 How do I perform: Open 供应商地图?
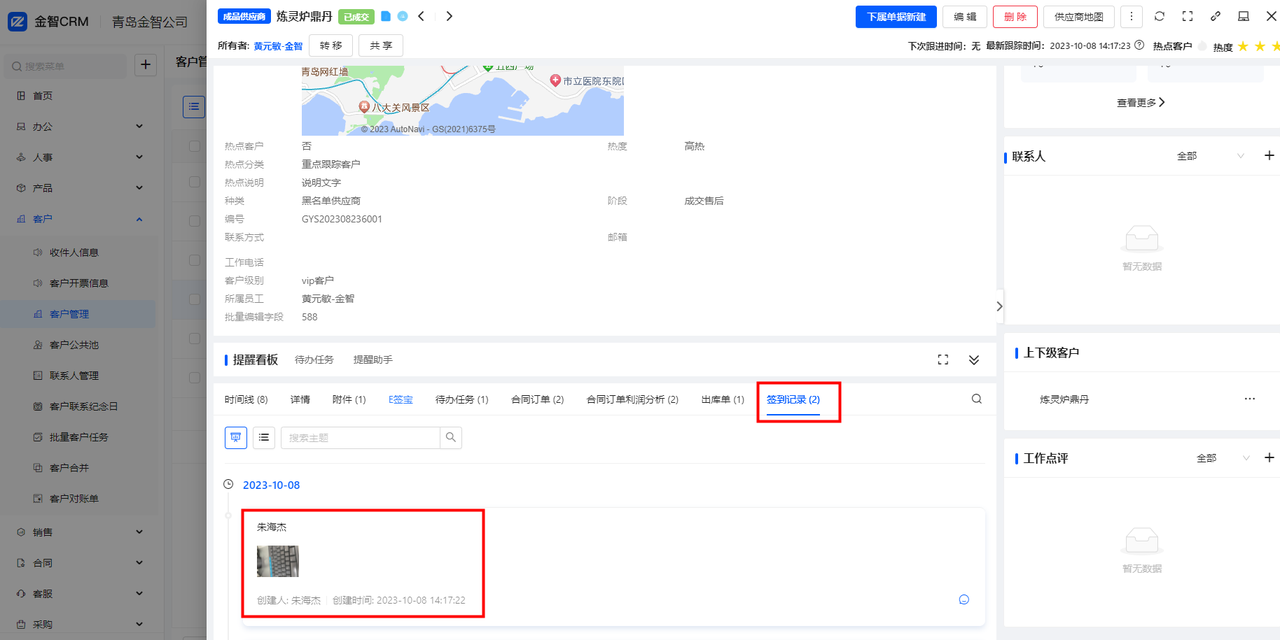1078,16
